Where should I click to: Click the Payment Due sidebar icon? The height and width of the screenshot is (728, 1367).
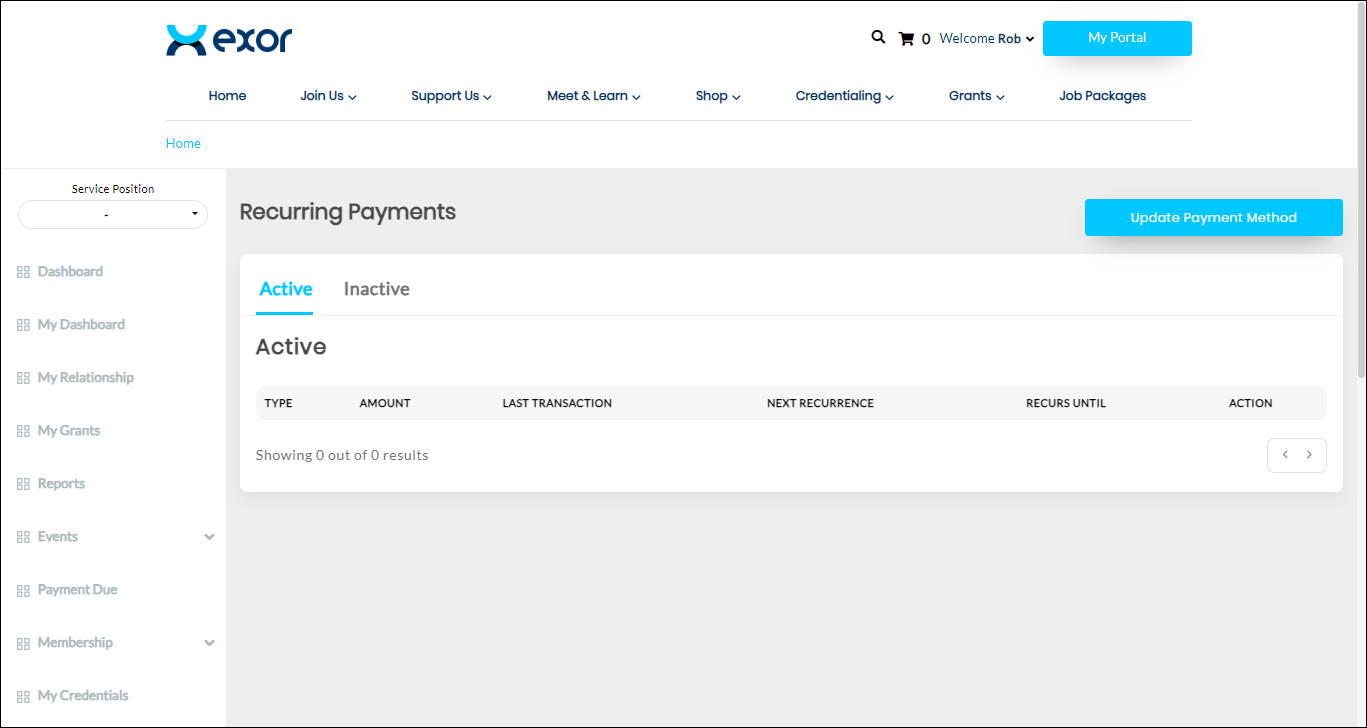click(23, 590)
